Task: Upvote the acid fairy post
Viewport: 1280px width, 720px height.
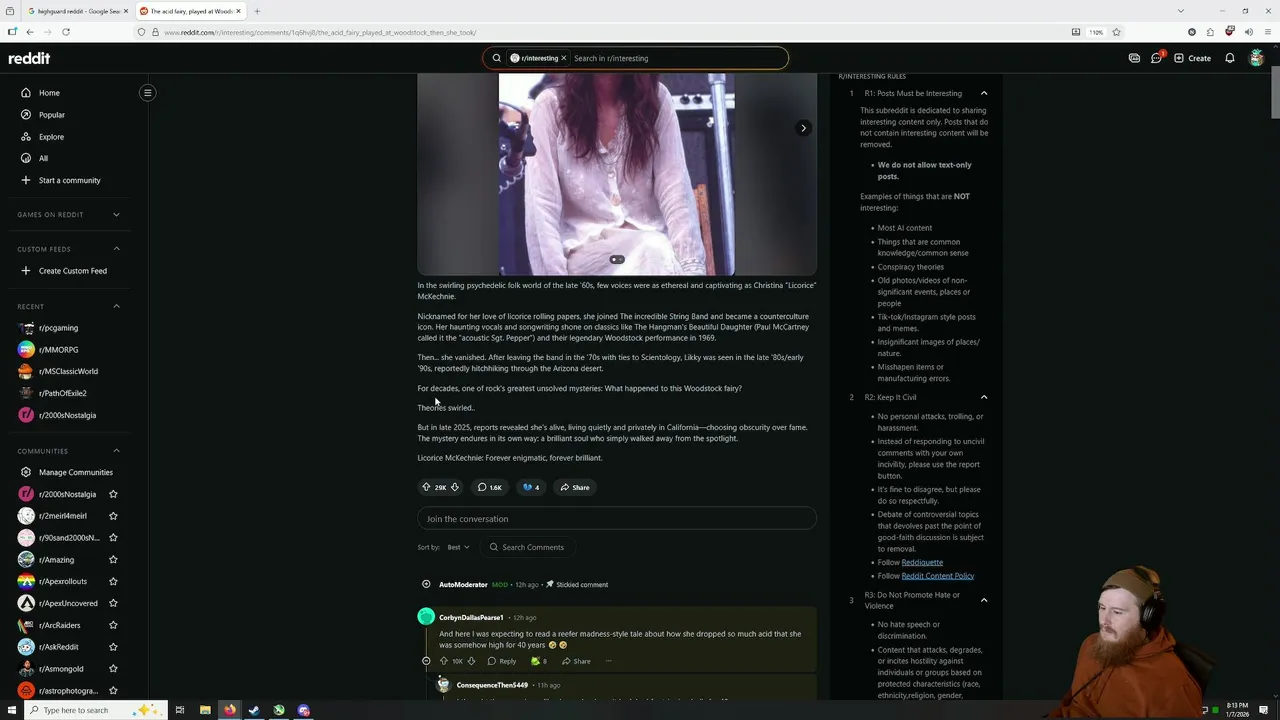Action: [427, 487]
